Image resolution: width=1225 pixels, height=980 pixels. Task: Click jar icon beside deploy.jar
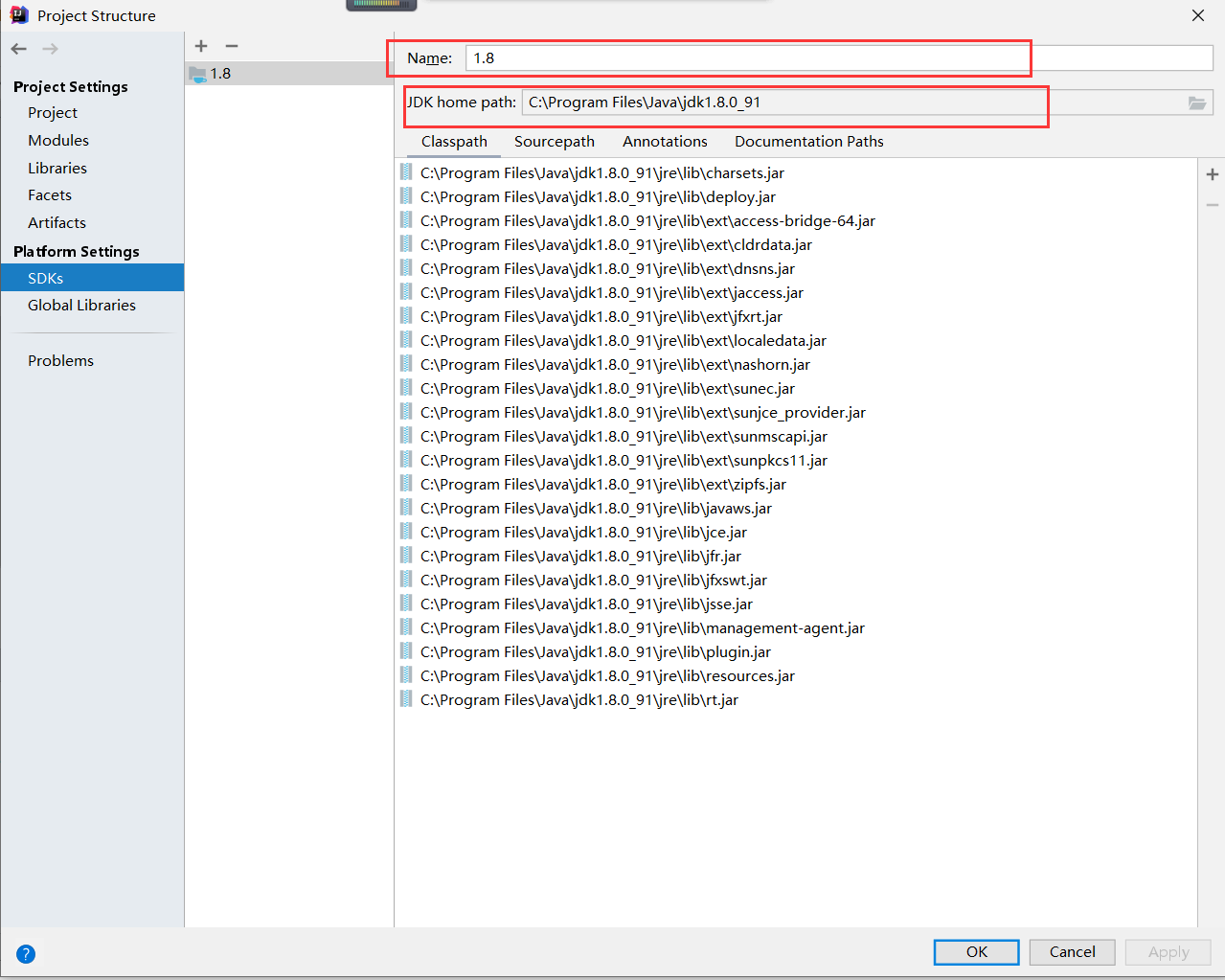tap(406, 196)
